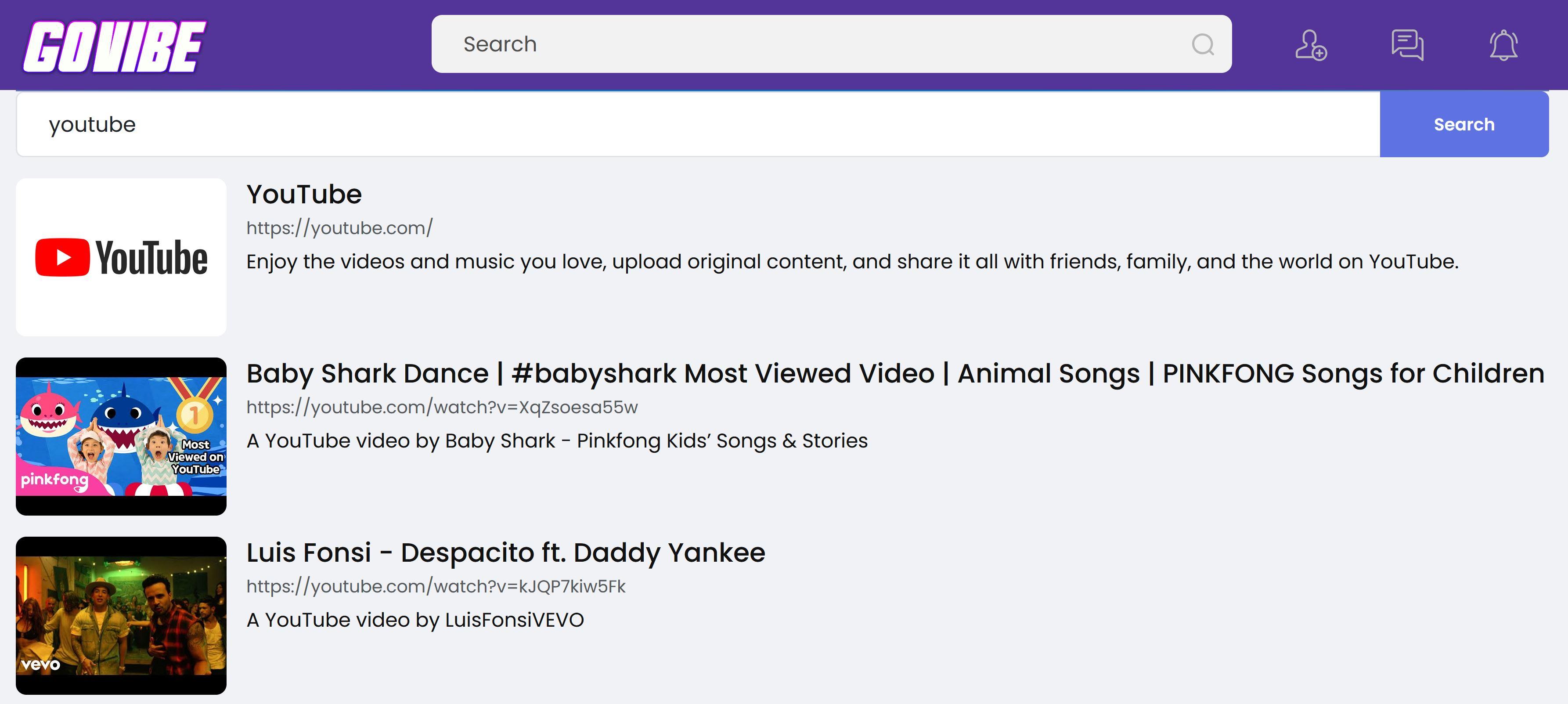Viewport: 1568px width, 704px height.
Task: Focus the header Search field
Action: (832, 44)
